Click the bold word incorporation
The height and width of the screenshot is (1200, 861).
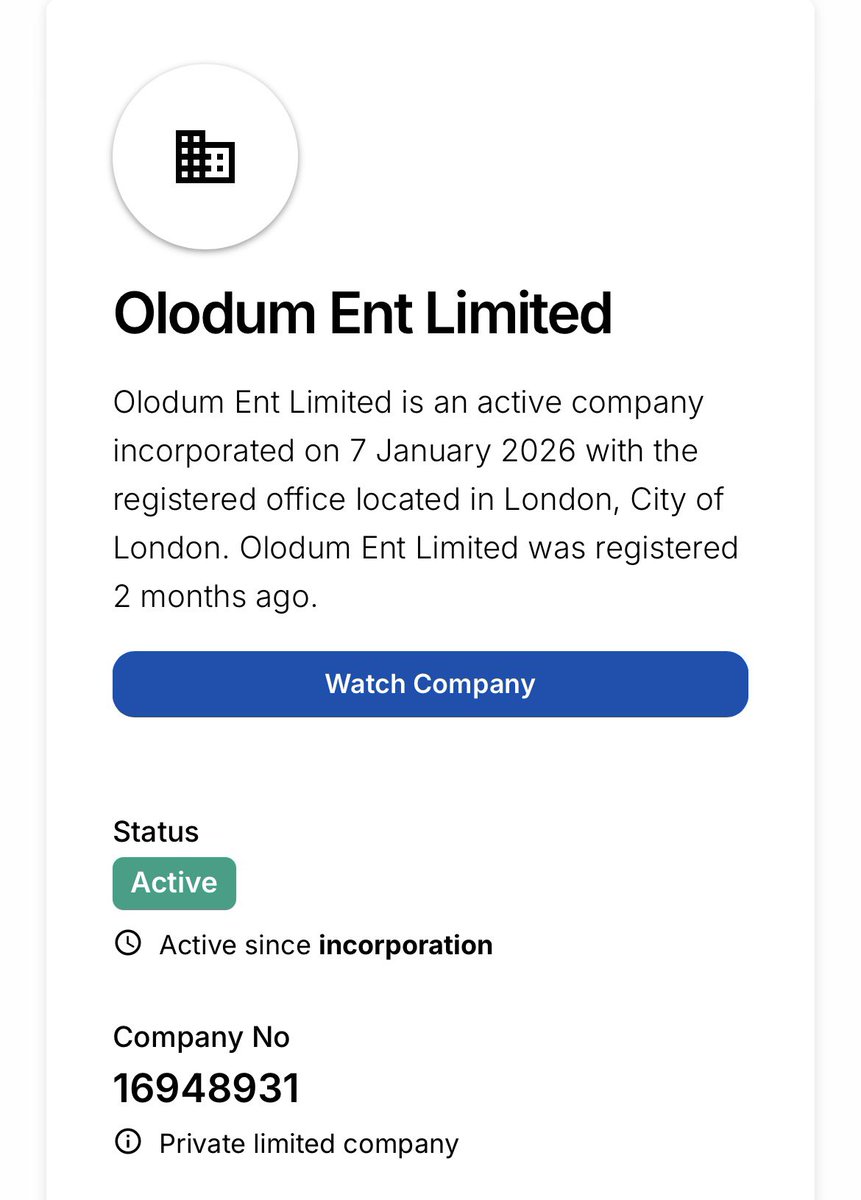[x=406, y=945]
